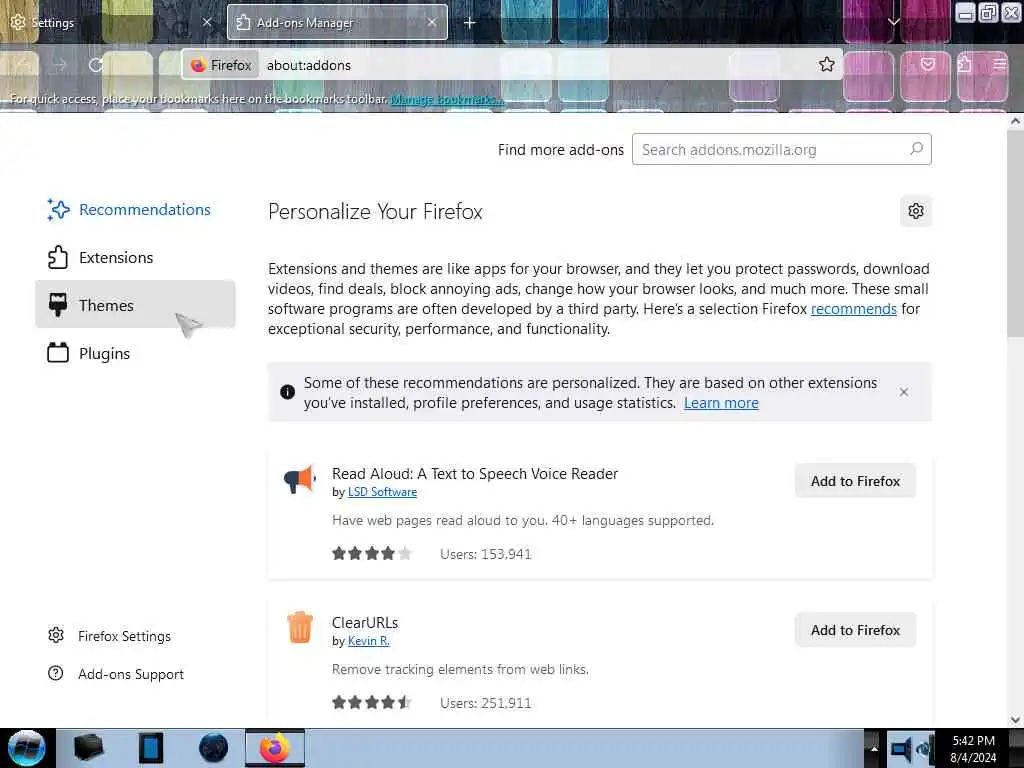Close the Settings tab
The image size is (1024, 768).
[x=207, y=22]
